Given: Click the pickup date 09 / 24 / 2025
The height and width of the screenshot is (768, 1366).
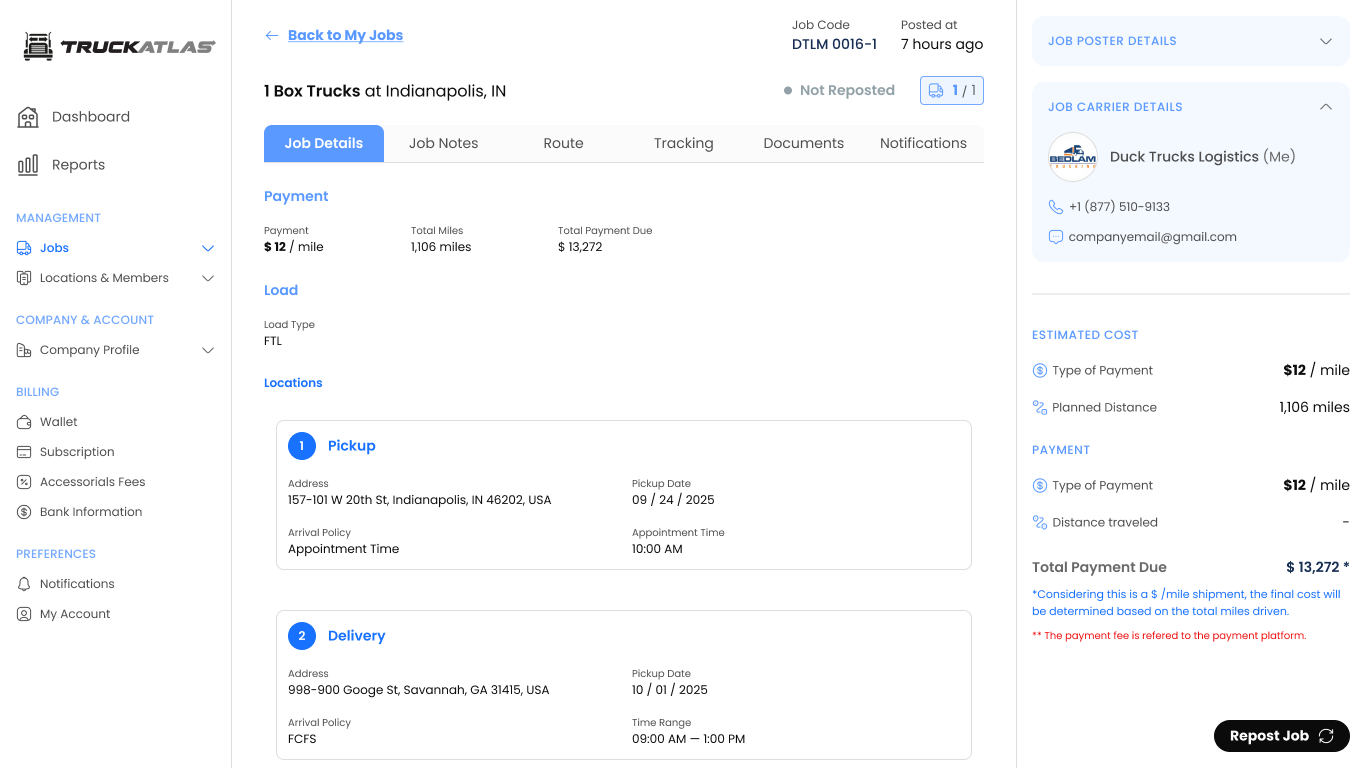Looking at the screenshot, I should 673,500.
